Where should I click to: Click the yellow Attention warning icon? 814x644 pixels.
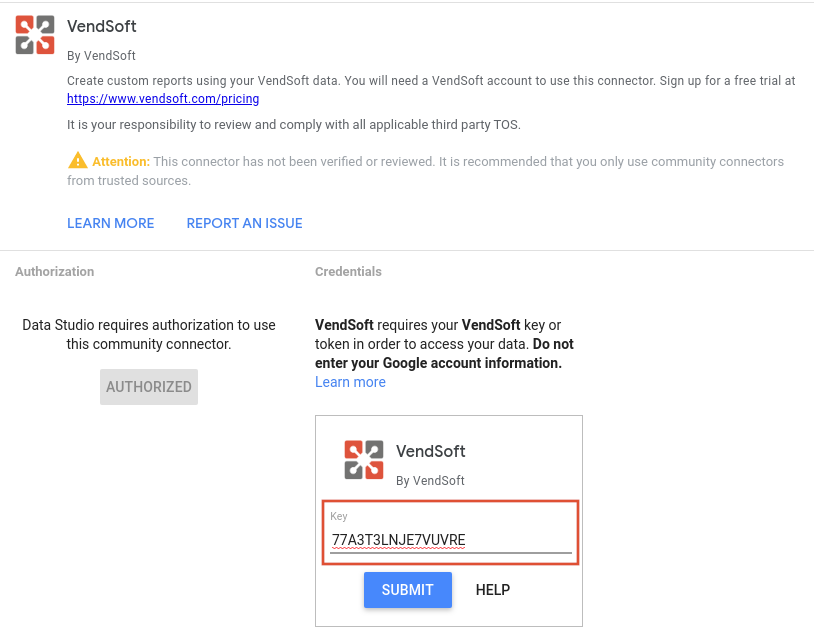click(x=78, y=160)
